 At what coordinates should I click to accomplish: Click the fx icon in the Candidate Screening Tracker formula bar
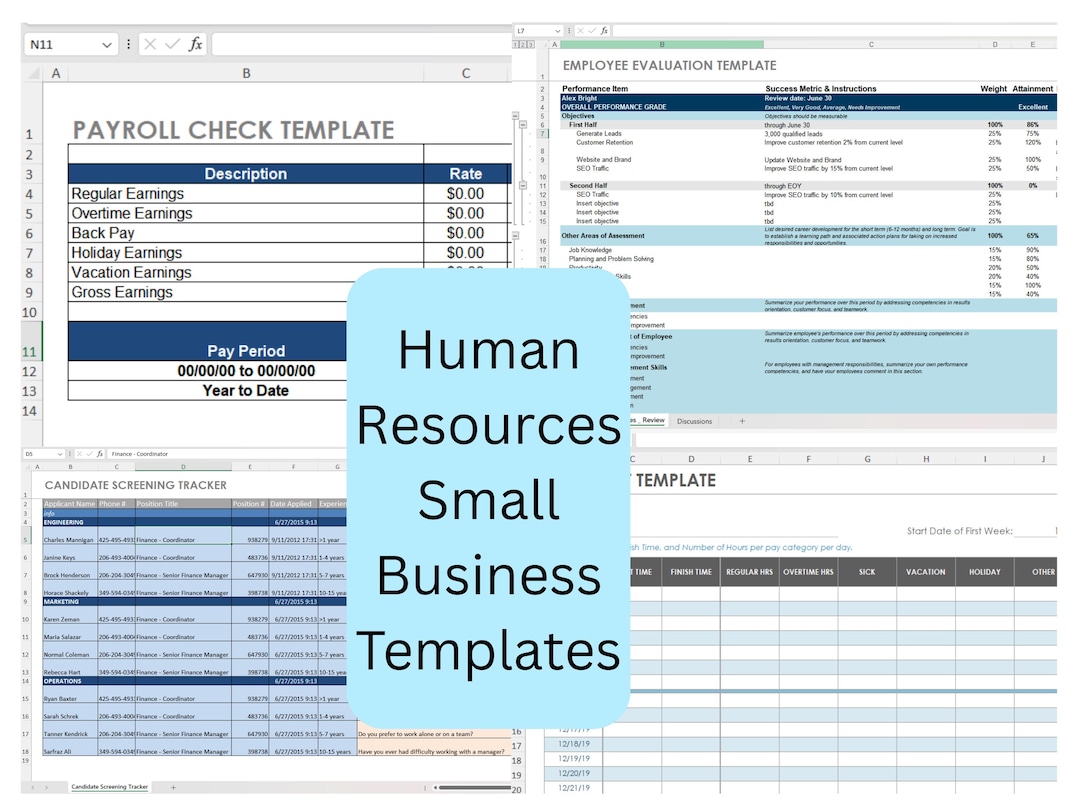coord(100,453)
